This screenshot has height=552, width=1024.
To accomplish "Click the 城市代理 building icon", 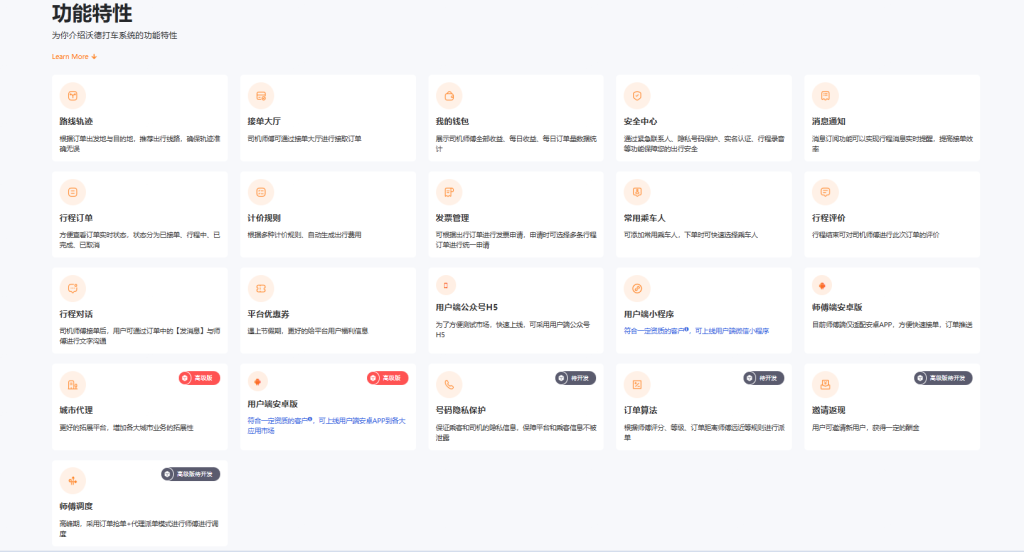I will 72,384.
